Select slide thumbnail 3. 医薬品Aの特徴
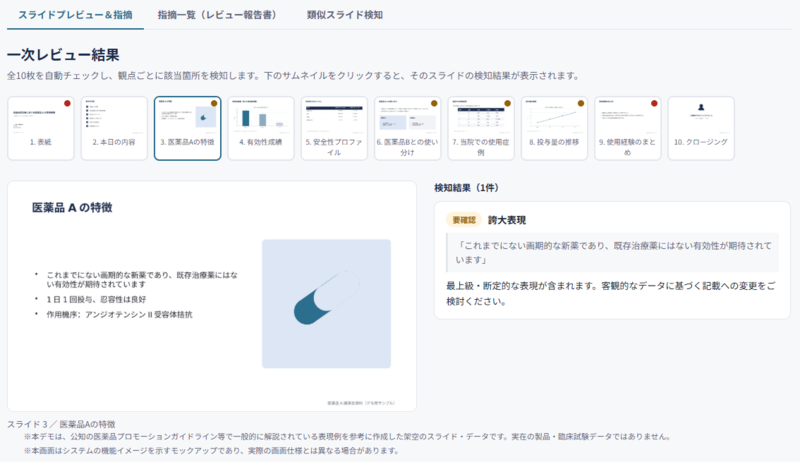Image resolution: width=800 pixels, height=462 pixels. [187, 129]
